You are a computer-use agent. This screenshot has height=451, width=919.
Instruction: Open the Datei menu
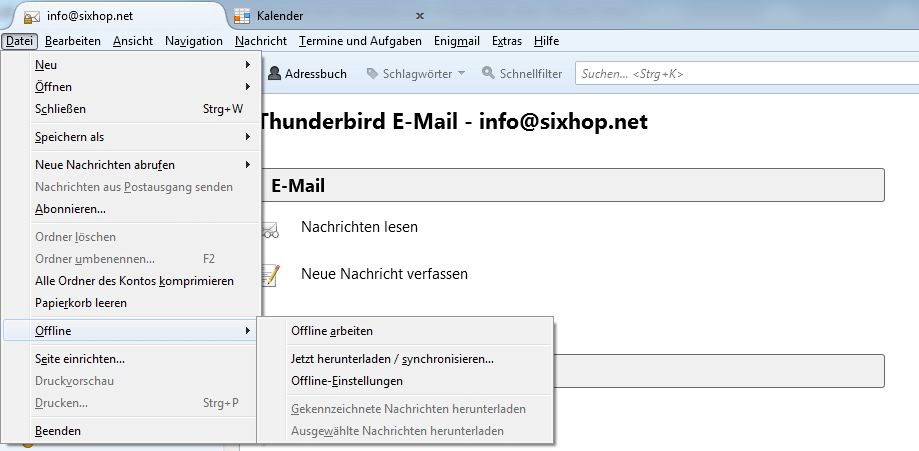19,41
